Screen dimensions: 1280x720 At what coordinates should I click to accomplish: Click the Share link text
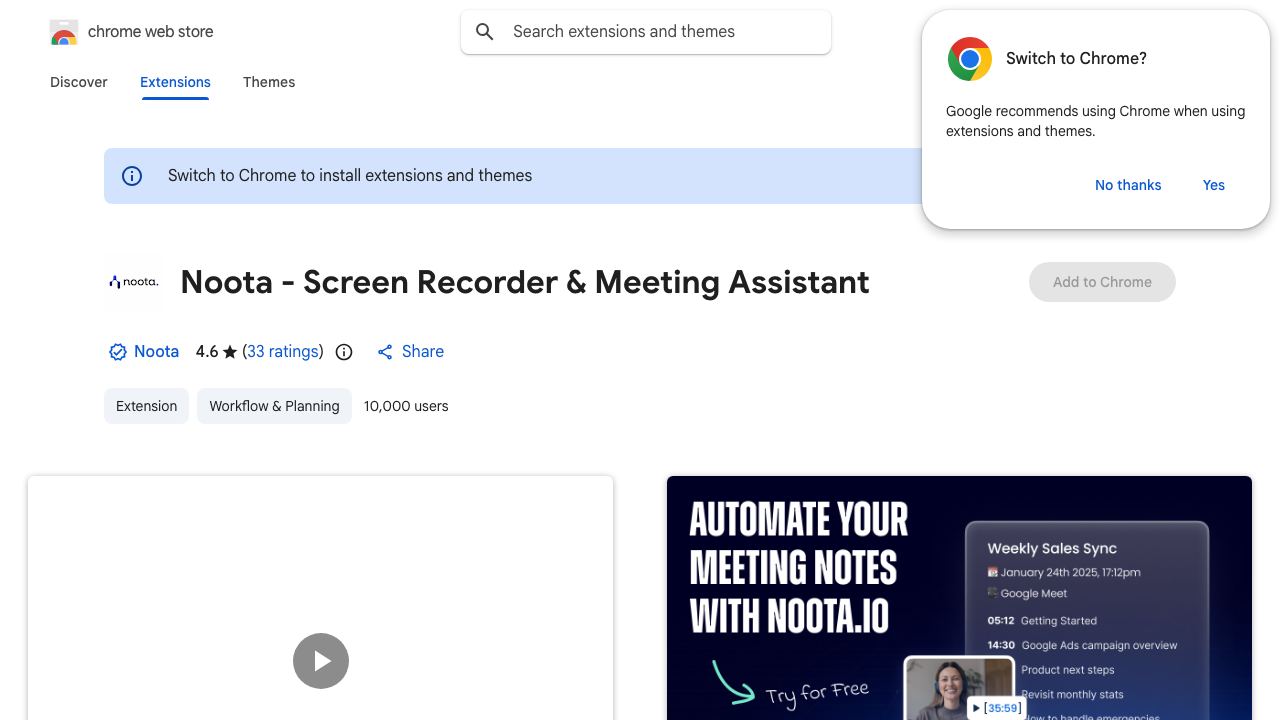(423, 352)
